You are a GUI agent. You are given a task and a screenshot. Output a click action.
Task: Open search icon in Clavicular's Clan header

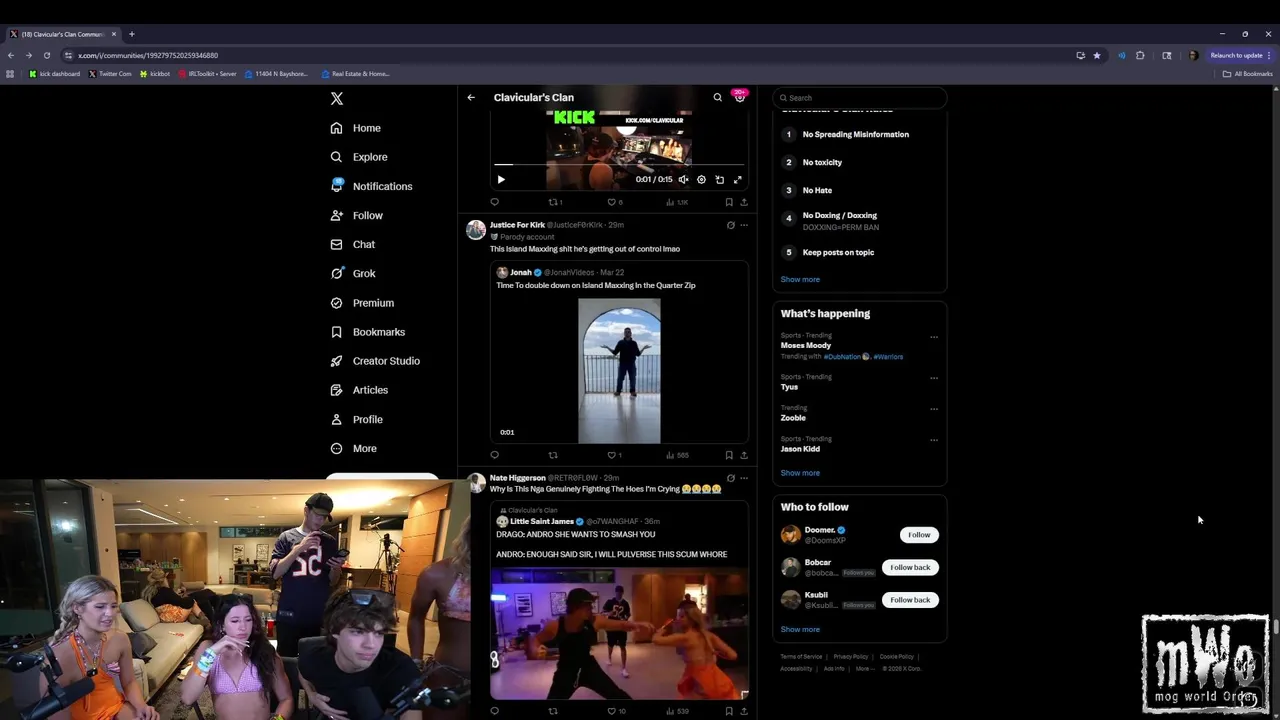tap(717, 97)
